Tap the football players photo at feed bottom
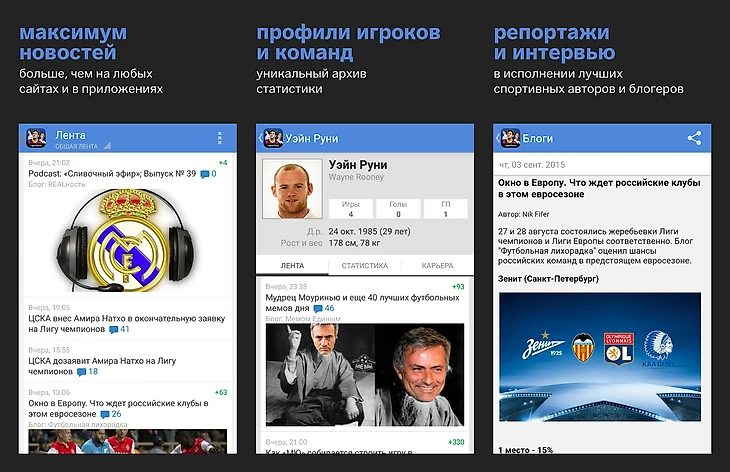This screenshot has height=472, width=730. pos(128,441)
